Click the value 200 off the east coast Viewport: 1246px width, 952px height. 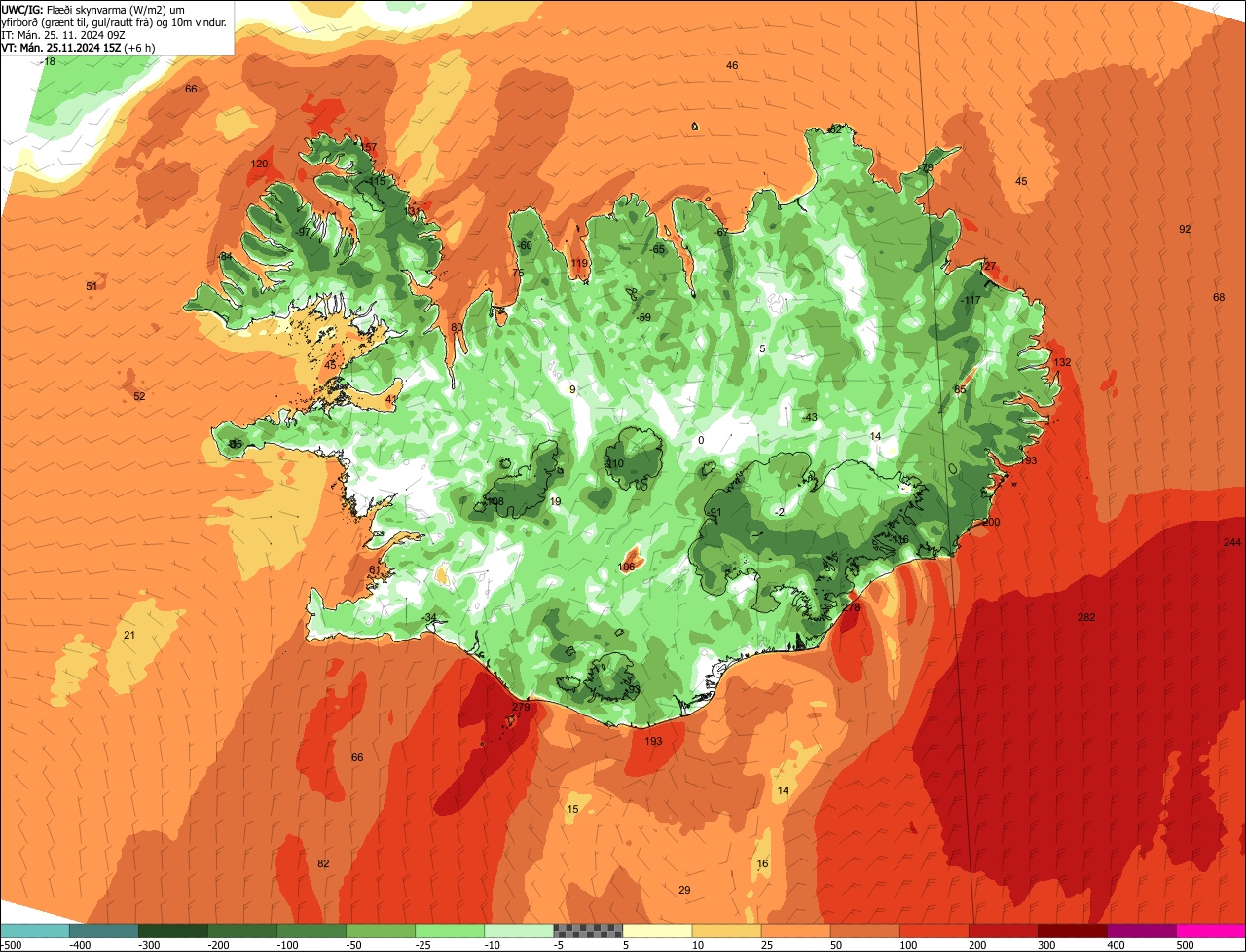point(991,523)
